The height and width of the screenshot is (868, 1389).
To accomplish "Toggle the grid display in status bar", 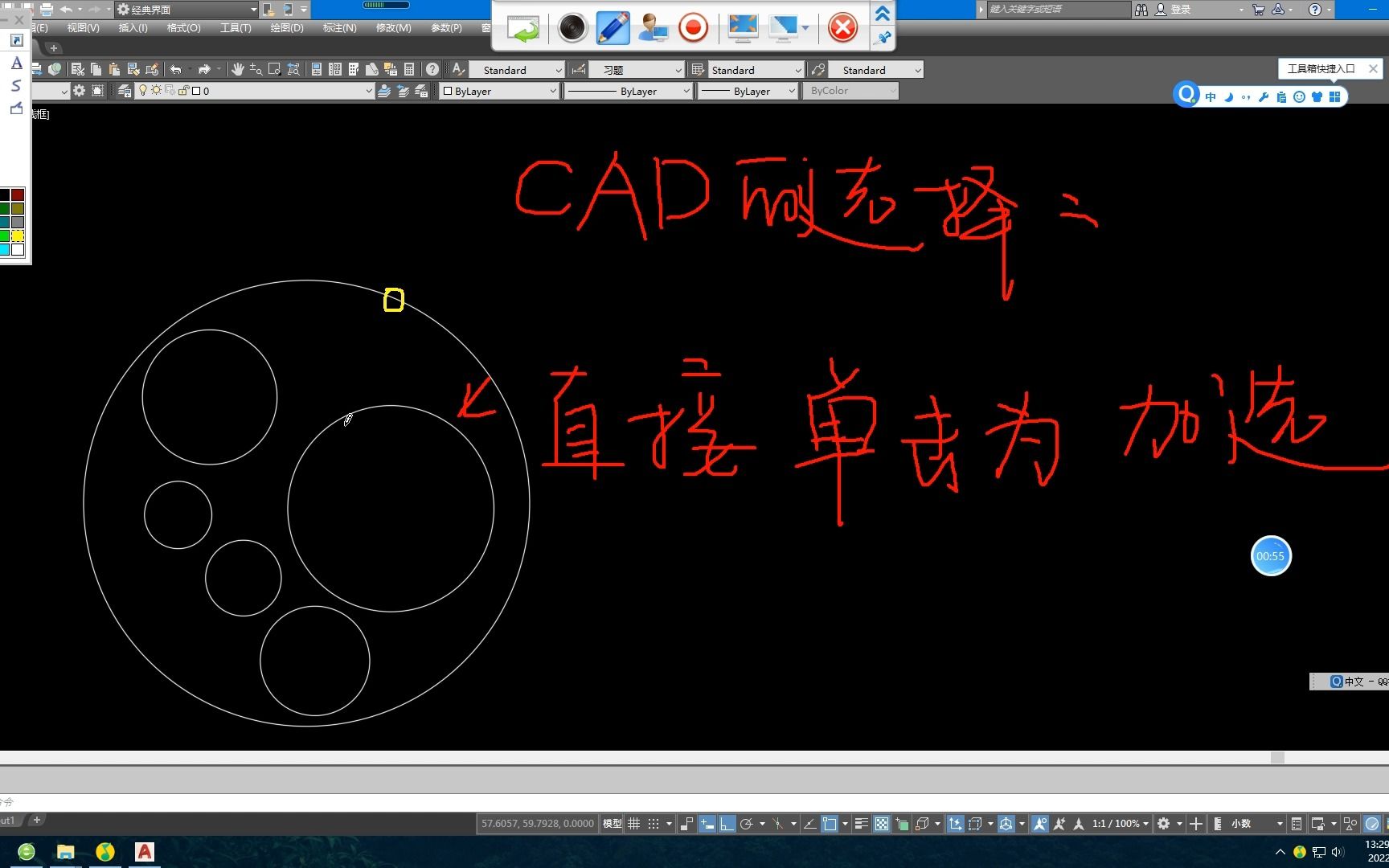I will 633,824.
